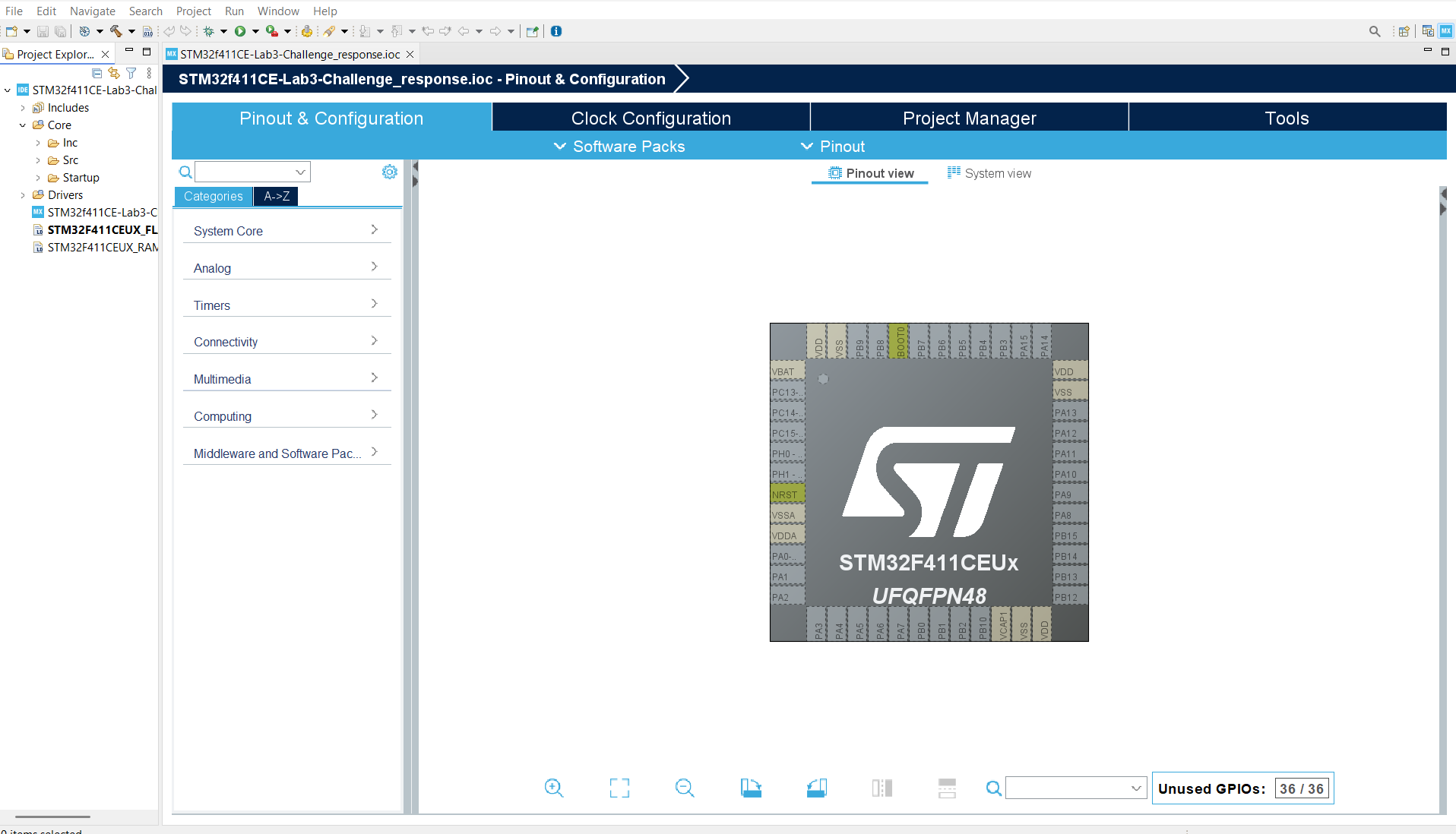Click the Debug bug icon

tap(208, 31)
